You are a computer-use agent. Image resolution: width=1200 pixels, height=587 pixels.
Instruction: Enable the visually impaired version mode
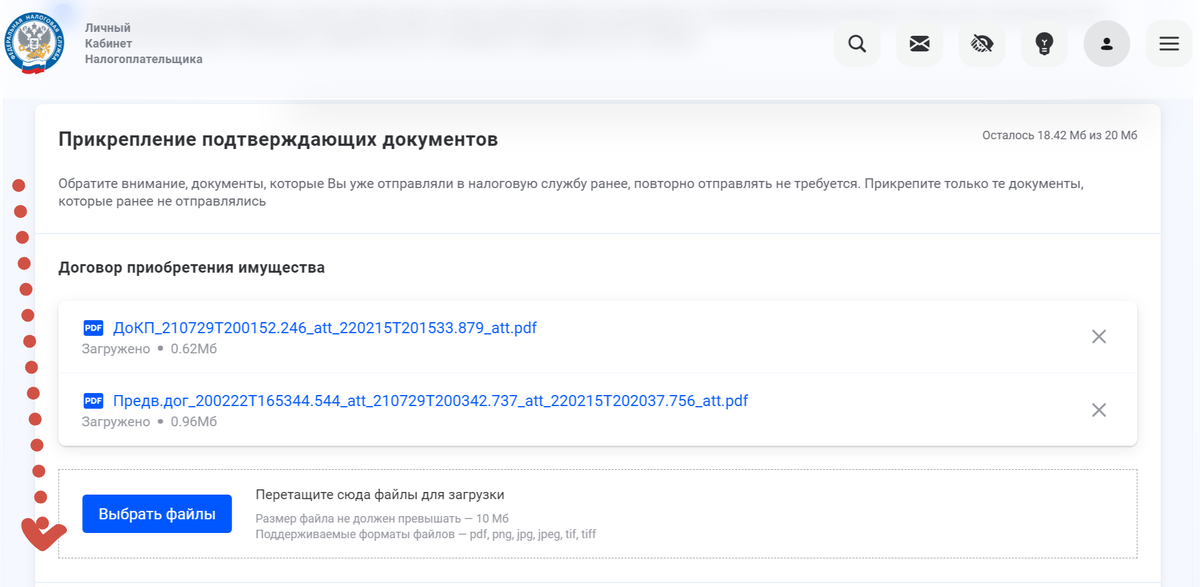[981, 45]
